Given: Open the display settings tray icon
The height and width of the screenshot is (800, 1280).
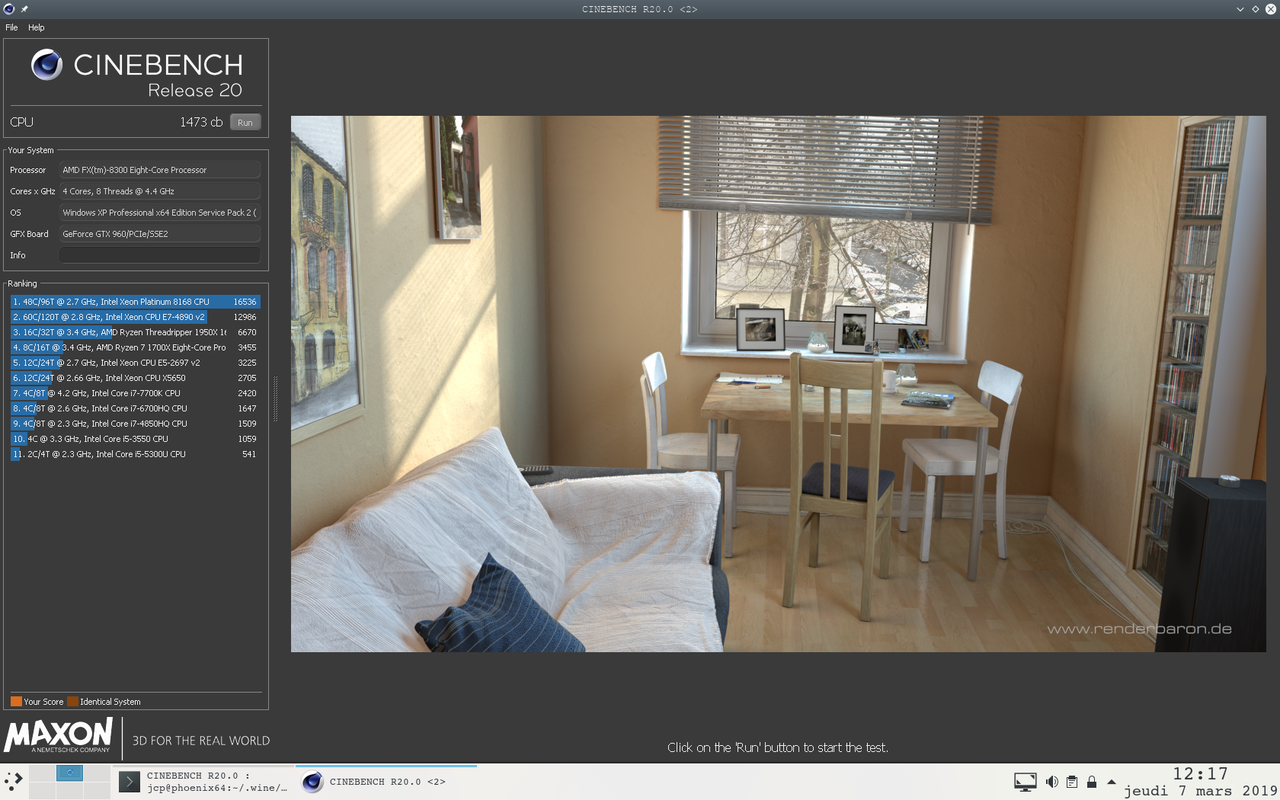Looking at the screenshot, I should [x=1025, y=781].
